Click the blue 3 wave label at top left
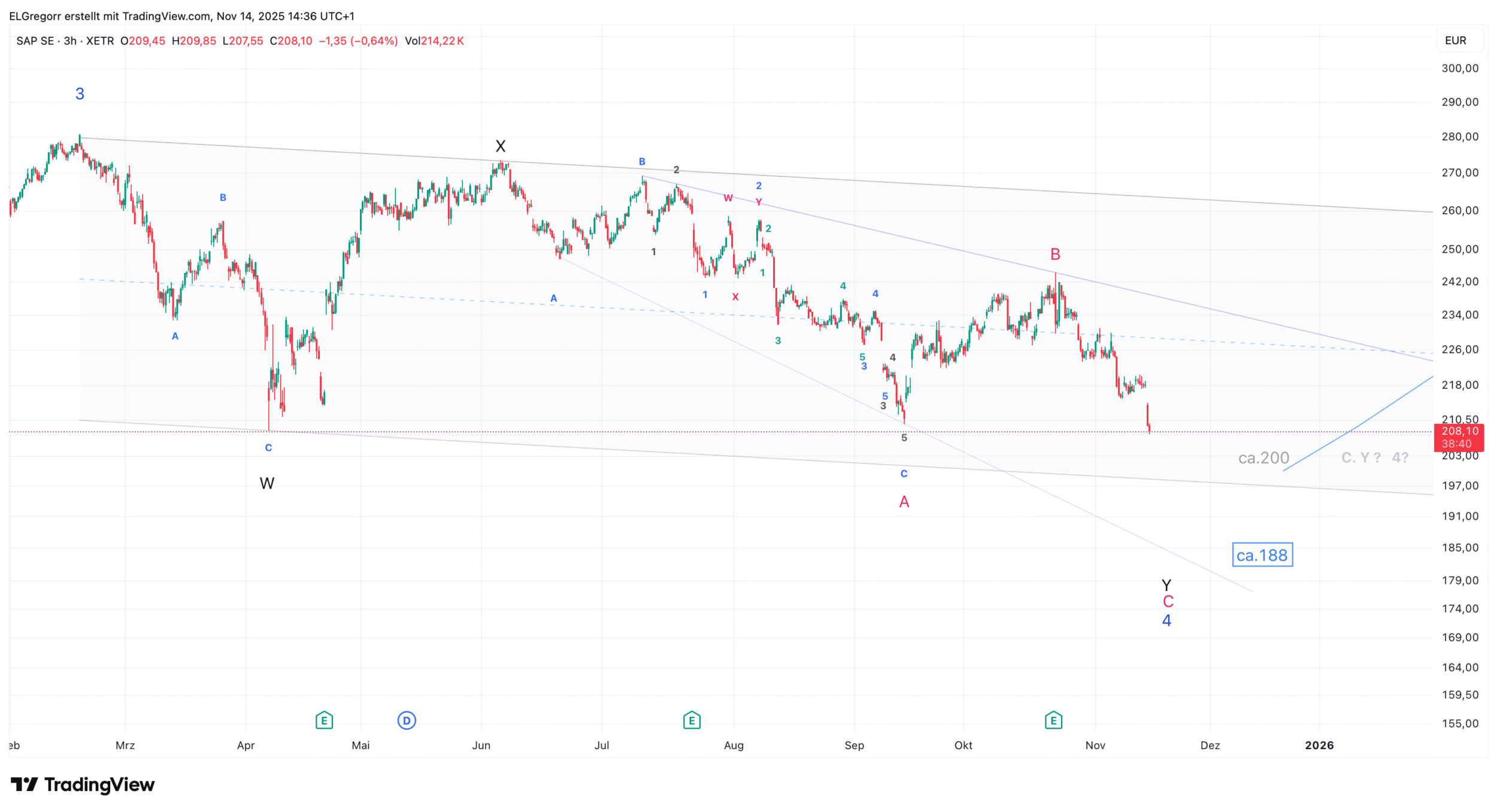Screen dimensions: 1497x812 coord(80,94)
